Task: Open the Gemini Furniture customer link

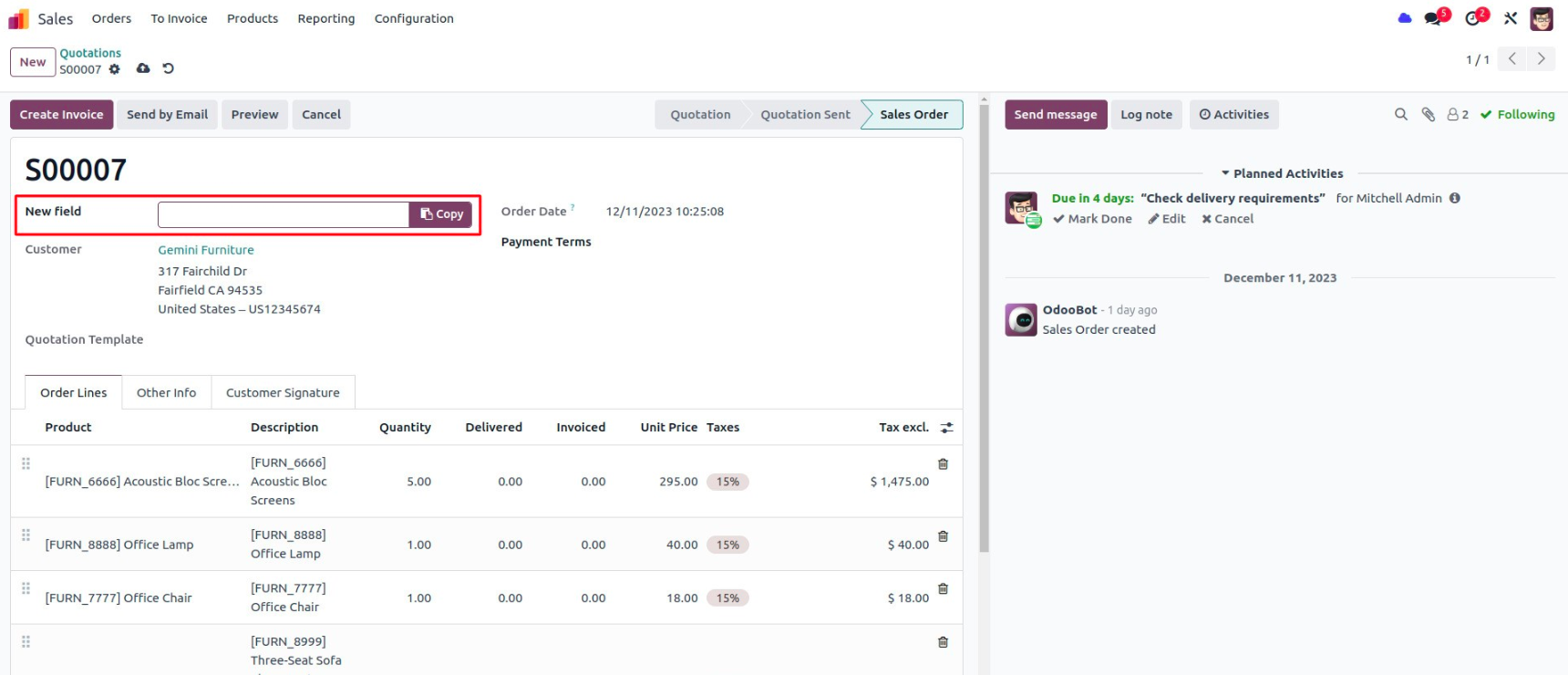Action: (x=206, y=250)
